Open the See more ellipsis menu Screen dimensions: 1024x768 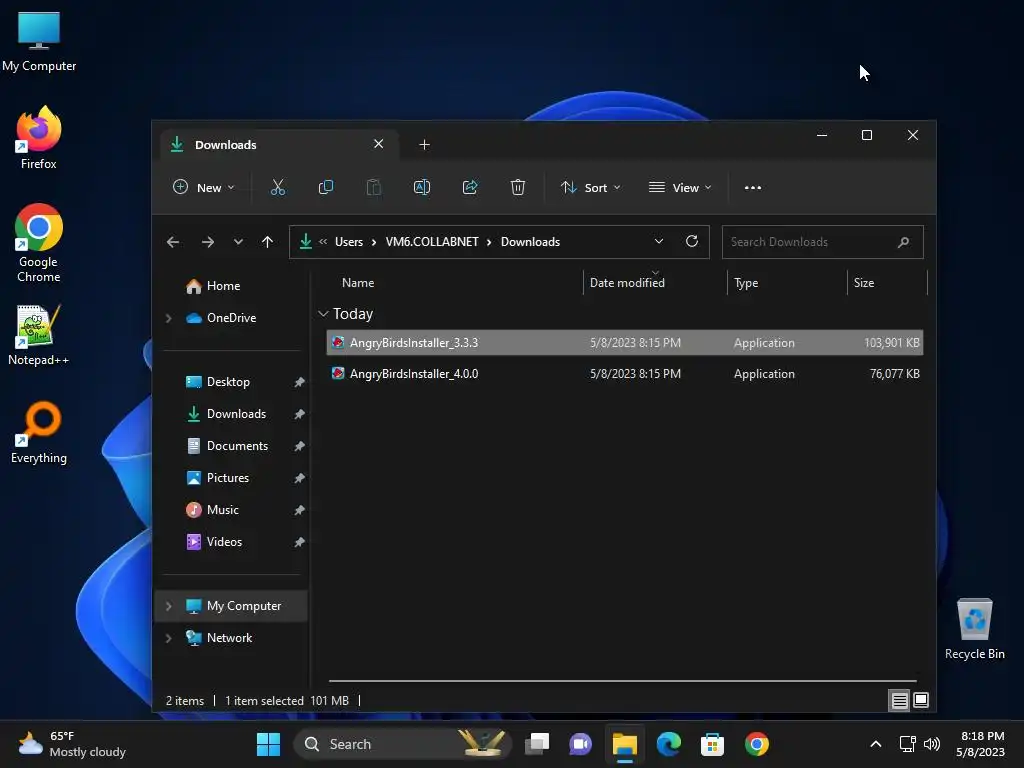752,187
